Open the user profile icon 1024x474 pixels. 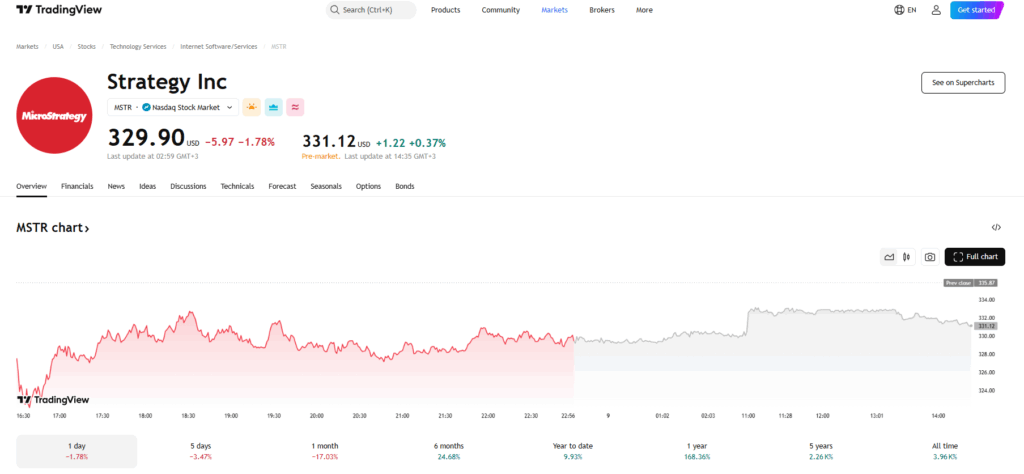pos(936,10)
